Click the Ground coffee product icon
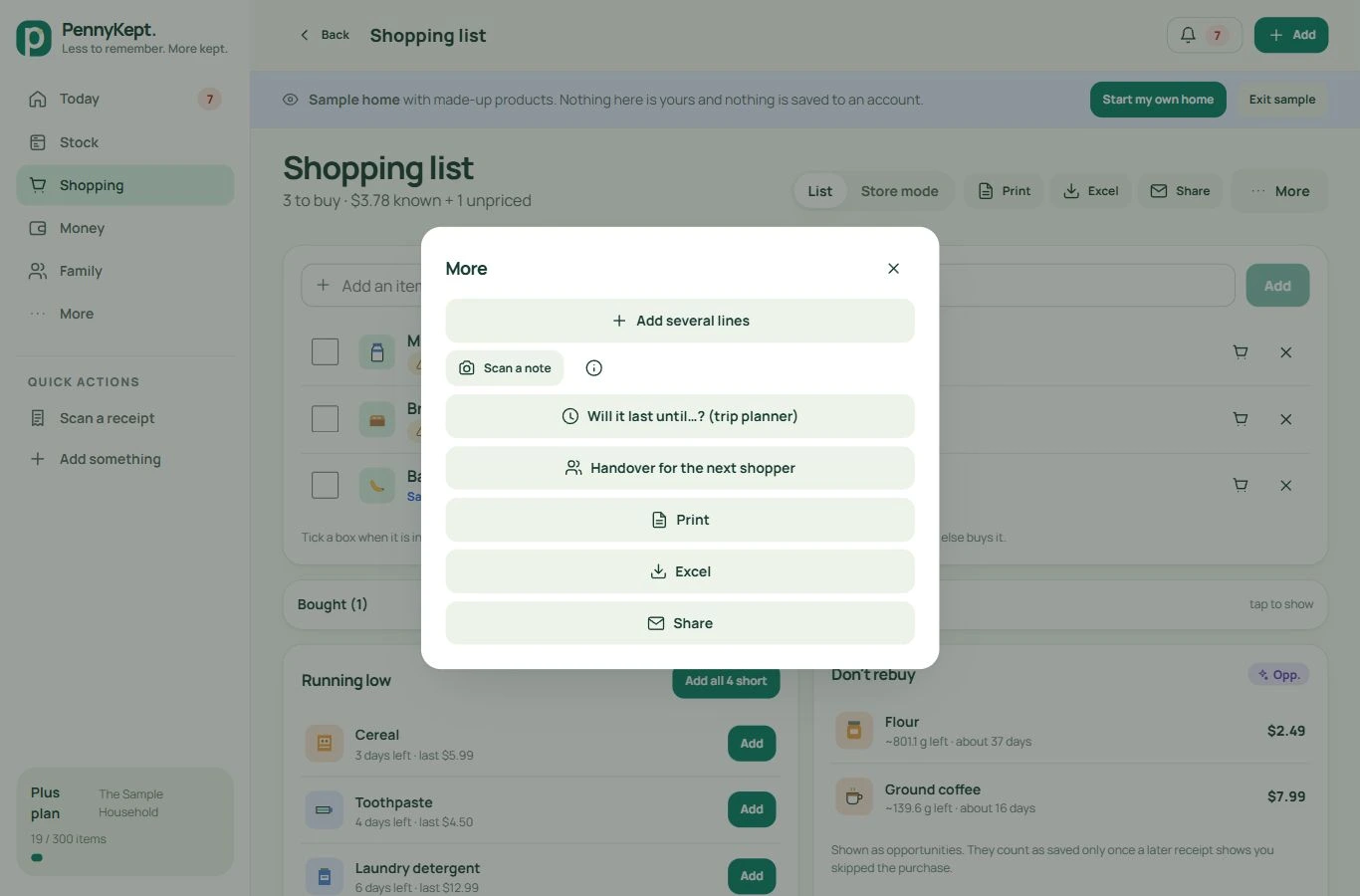 coord(853,796)
